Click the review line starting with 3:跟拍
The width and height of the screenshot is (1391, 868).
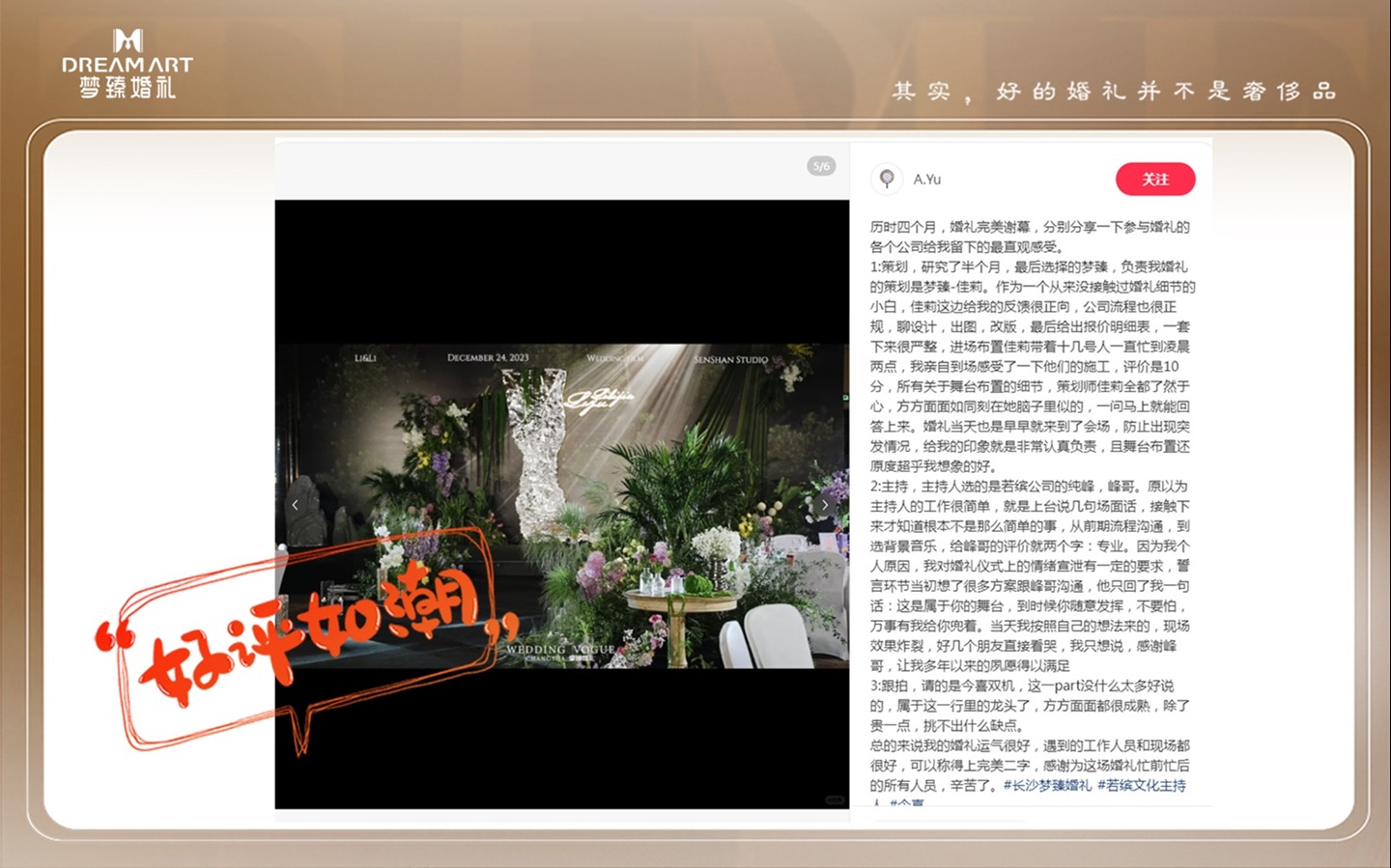[x=1021, y=686]
